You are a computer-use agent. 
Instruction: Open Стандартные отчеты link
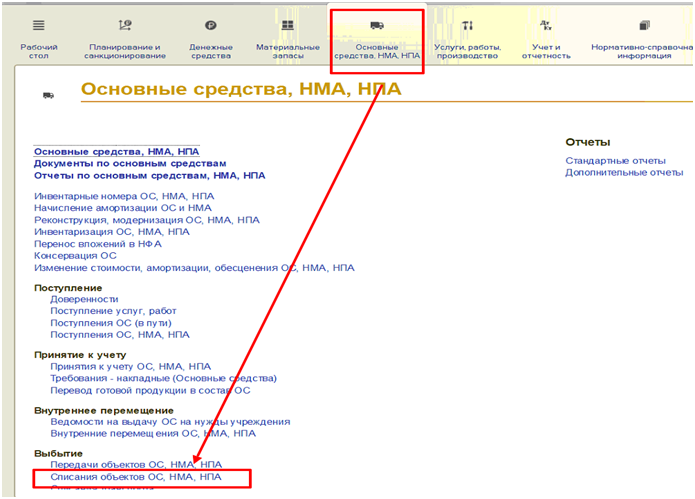pos(615,160)
